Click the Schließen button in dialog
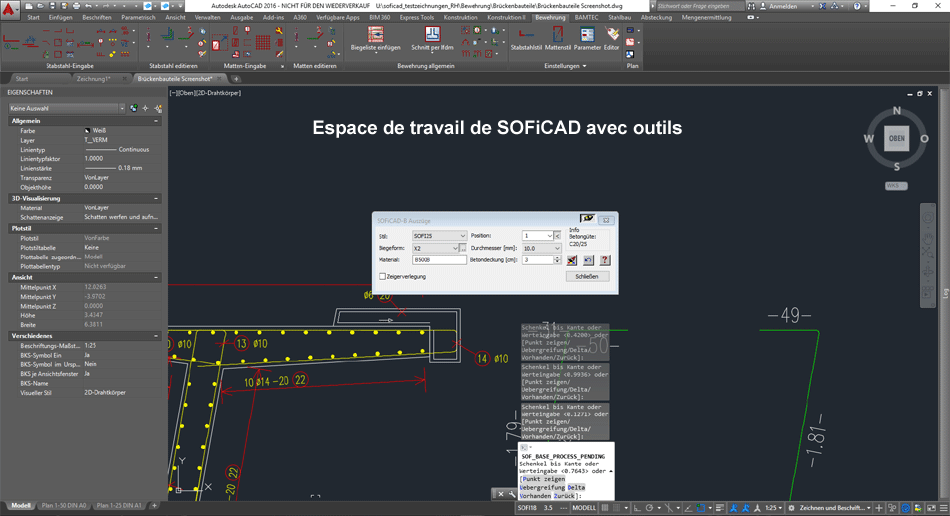 [x=586, y=277]
